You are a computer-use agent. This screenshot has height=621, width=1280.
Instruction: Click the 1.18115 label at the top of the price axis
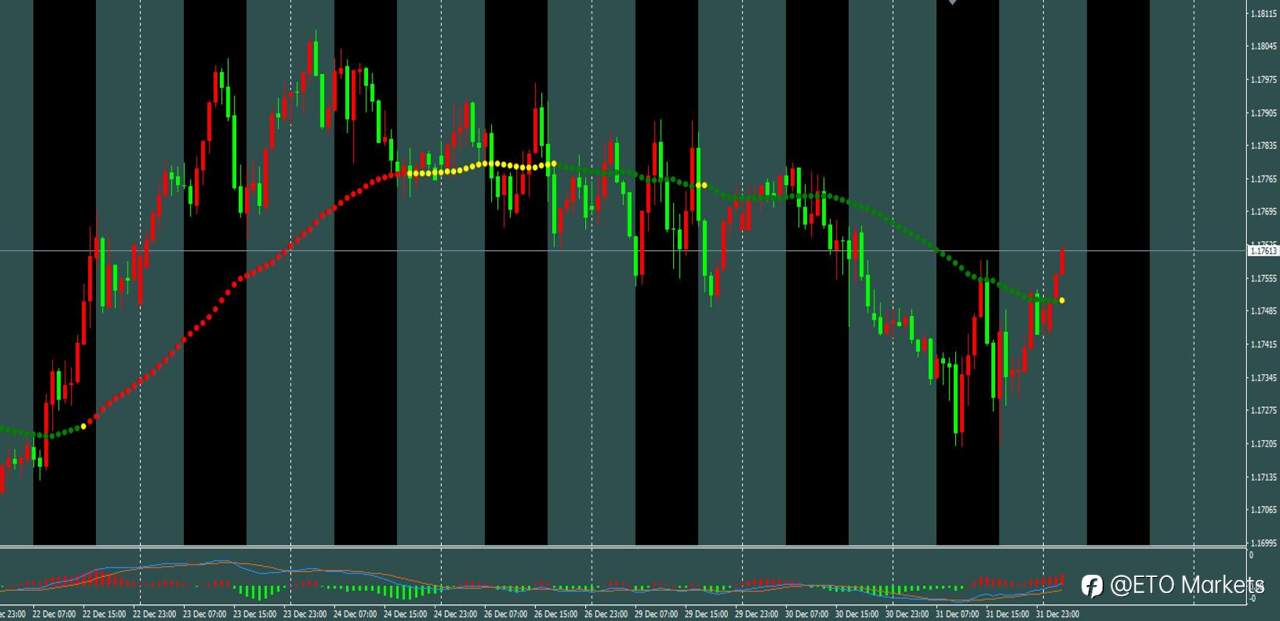point(1261,13)
